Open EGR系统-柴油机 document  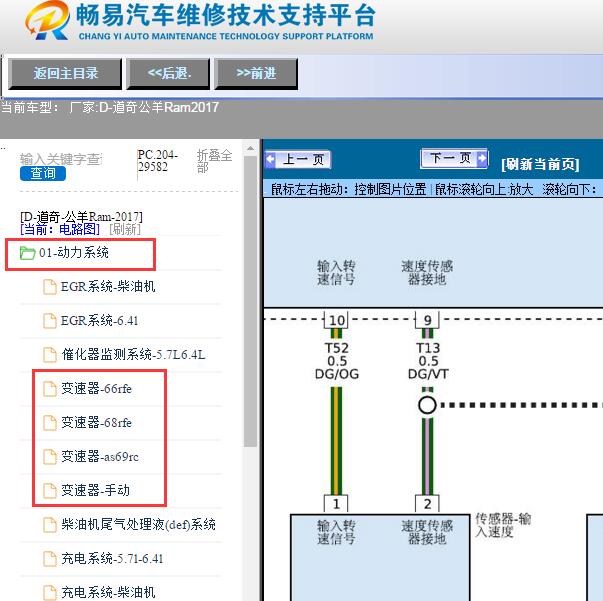[108, 287]
